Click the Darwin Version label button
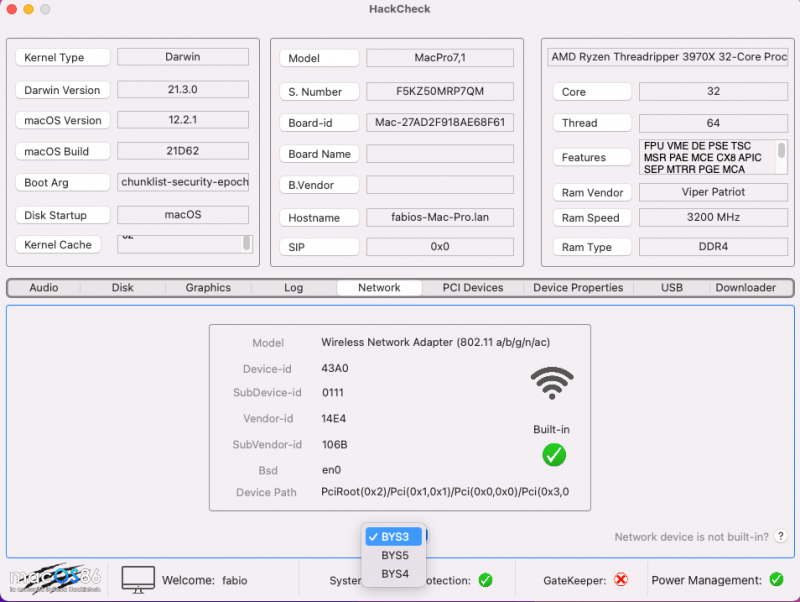This screenshot has width=800, height=602. click(63, 90)
